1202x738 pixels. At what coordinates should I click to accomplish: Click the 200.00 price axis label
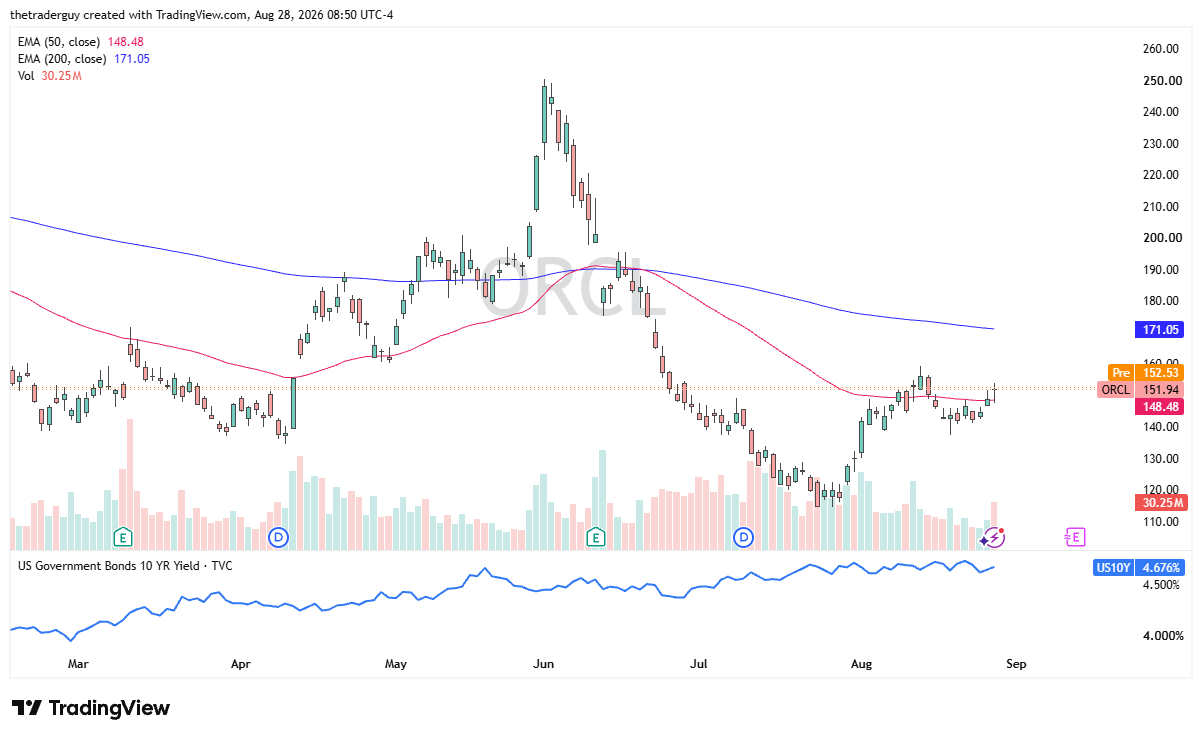[1160, 238]
